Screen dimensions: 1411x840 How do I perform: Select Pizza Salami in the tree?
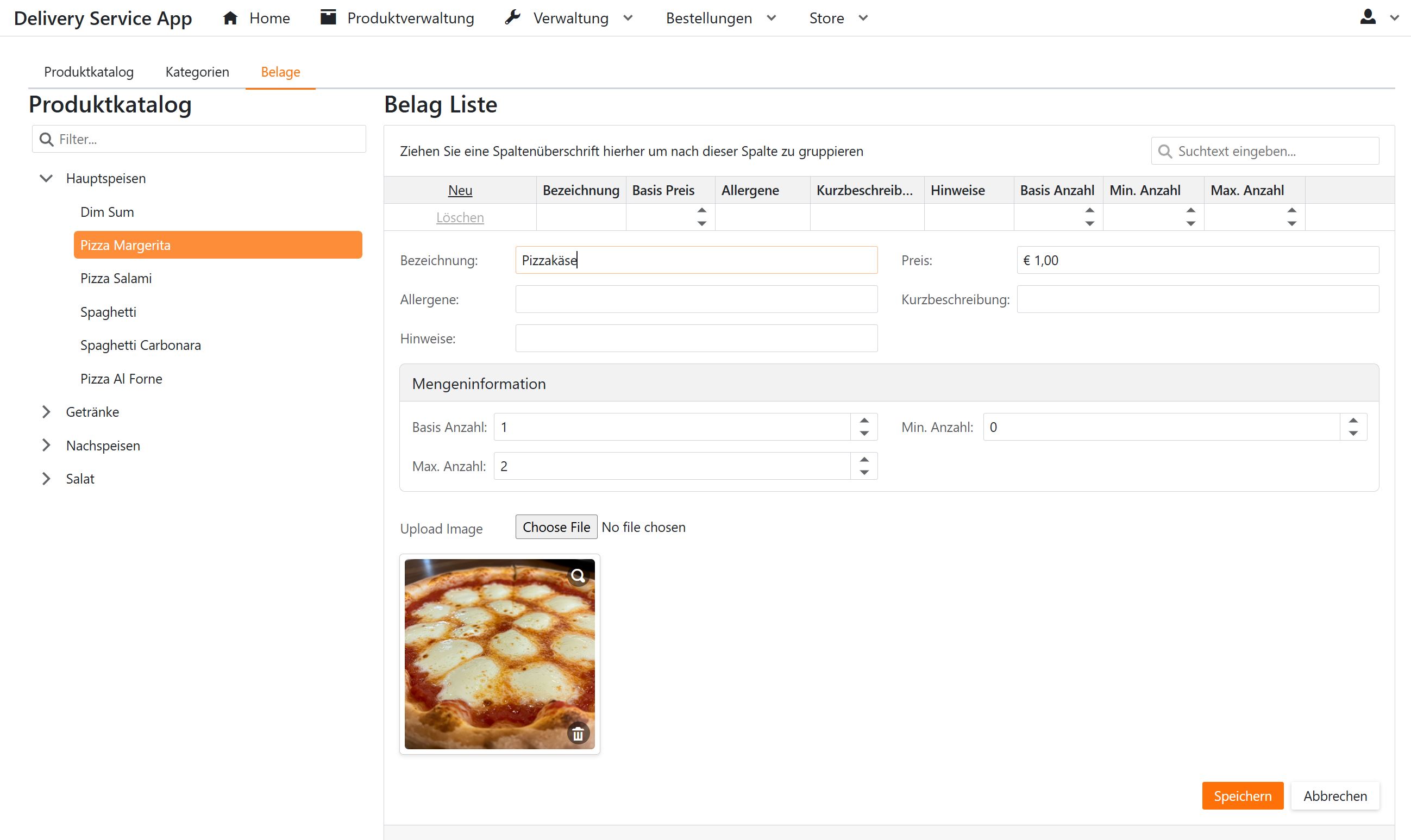pyautogui.click(x=116, y=279)
